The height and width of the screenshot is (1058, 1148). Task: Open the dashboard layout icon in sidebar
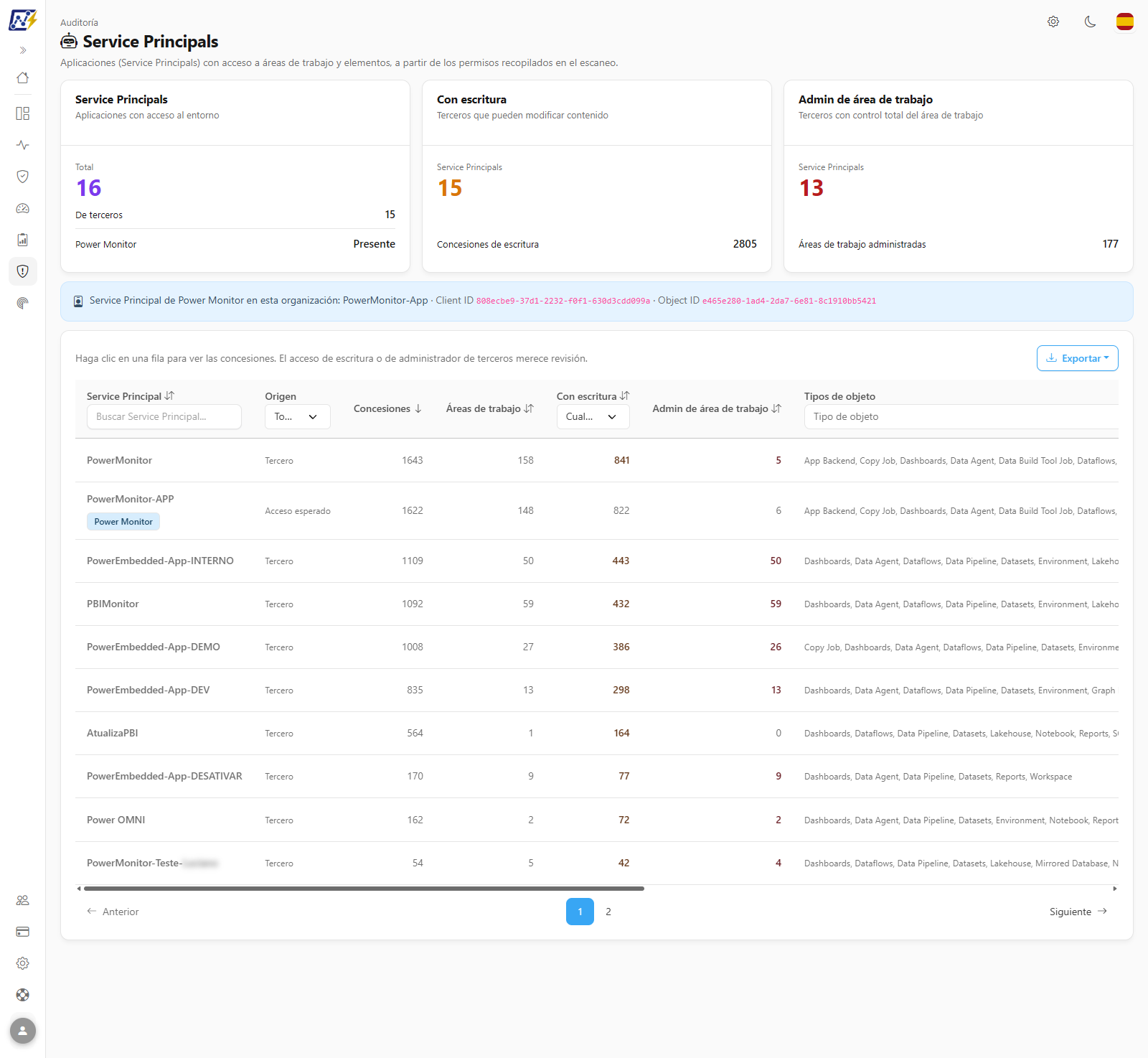(x=23, y=113)
